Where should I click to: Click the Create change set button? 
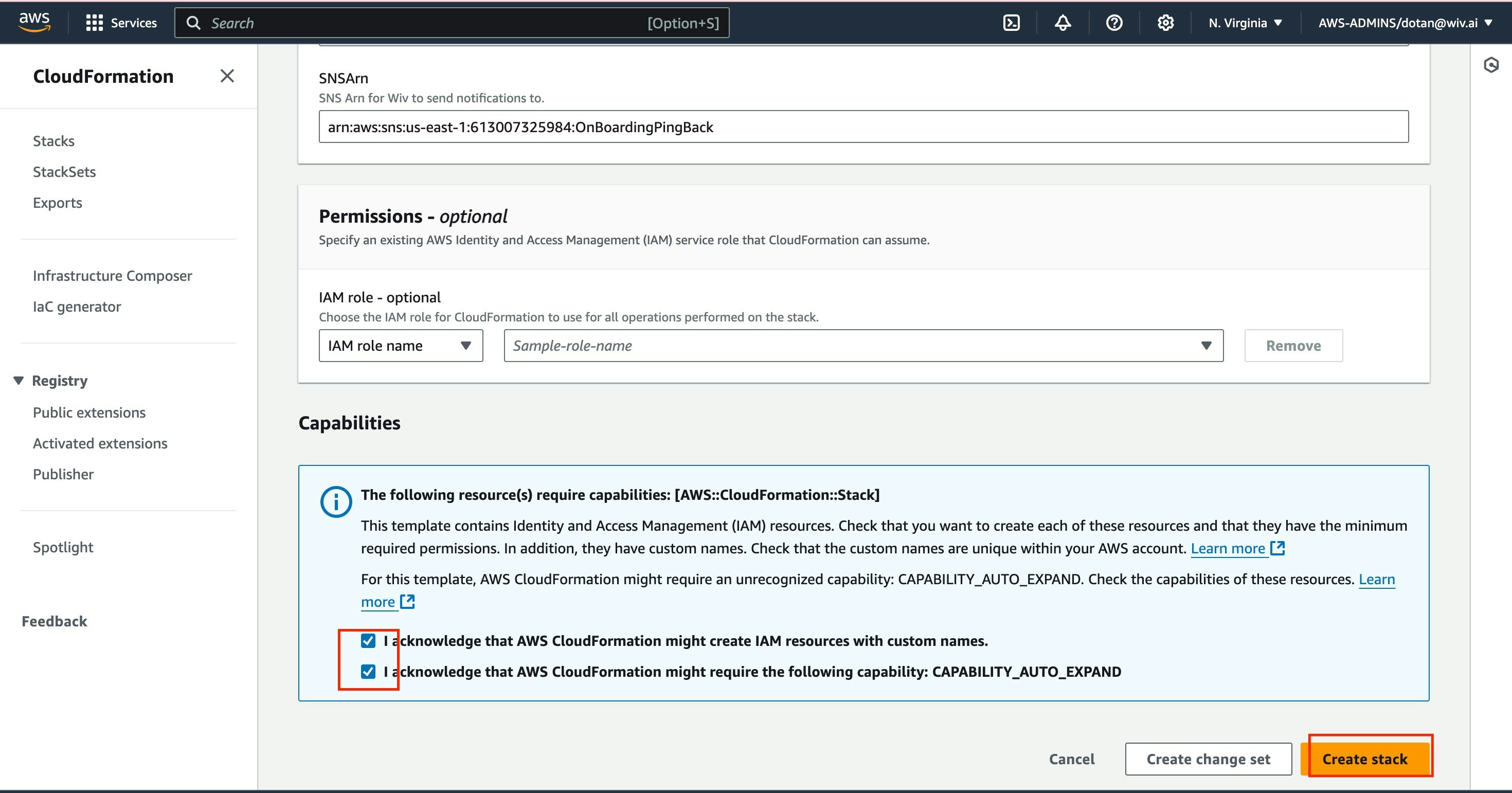click(1208, 759)
